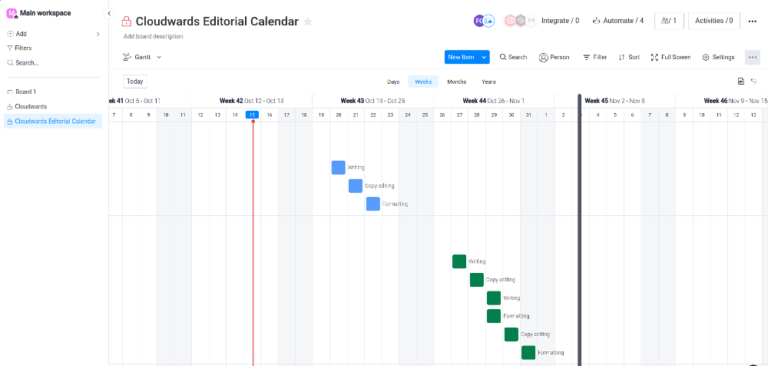
Task: Expand the New Item dropdown arrow
Action: (x=484, y=57)
